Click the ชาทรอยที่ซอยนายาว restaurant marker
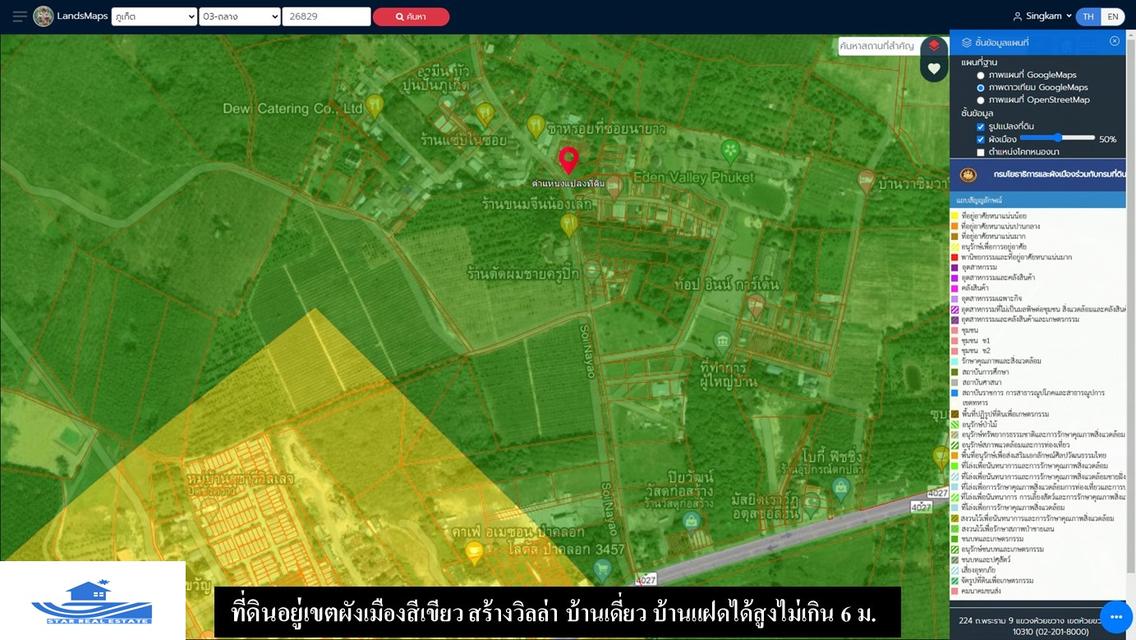 (535, 126)
